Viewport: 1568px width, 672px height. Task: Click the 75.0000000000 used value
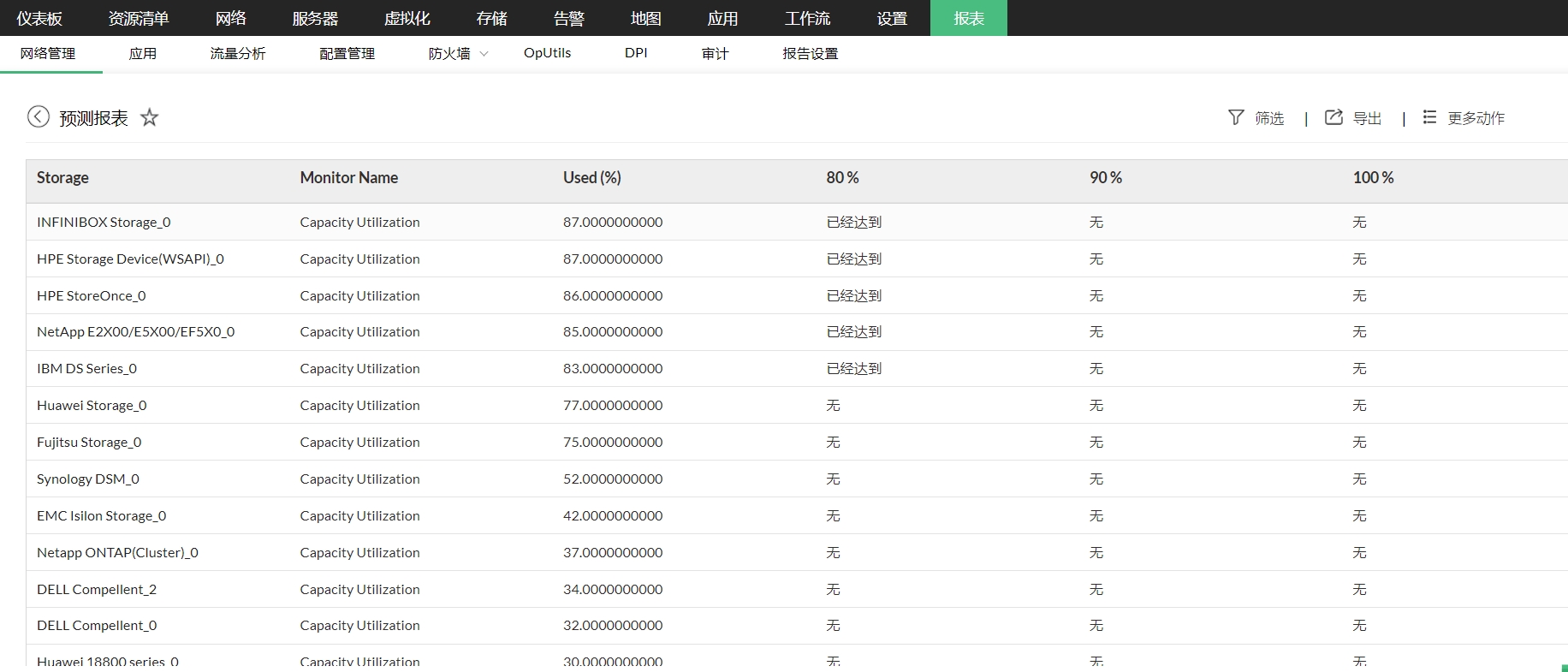(x=613, y=443)
